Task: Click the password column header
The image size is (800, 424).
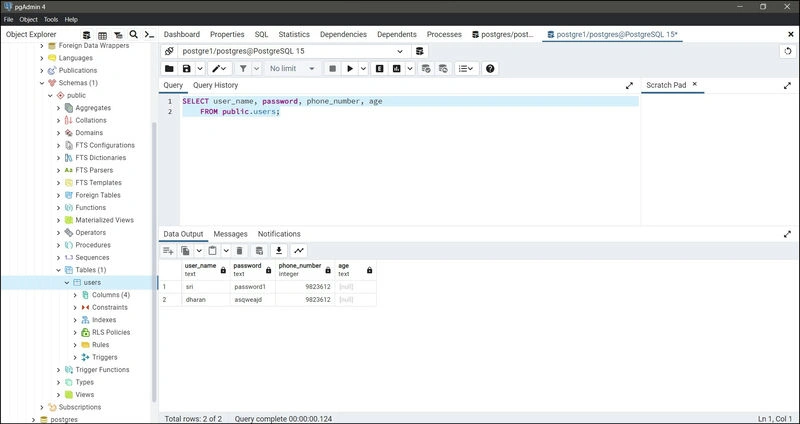Action: pyautogui.click(x=253, y=269)
